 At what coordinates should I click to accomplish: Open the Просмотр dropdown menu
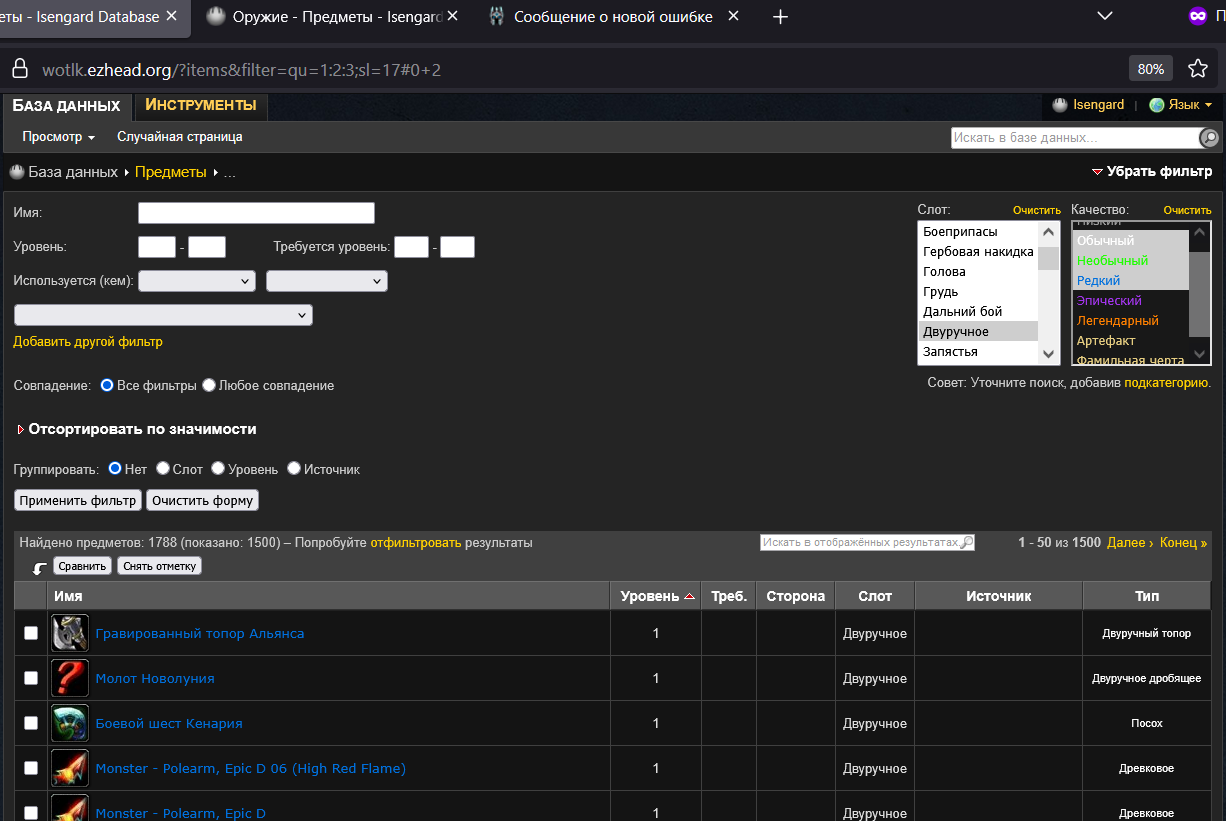(58, 137)
